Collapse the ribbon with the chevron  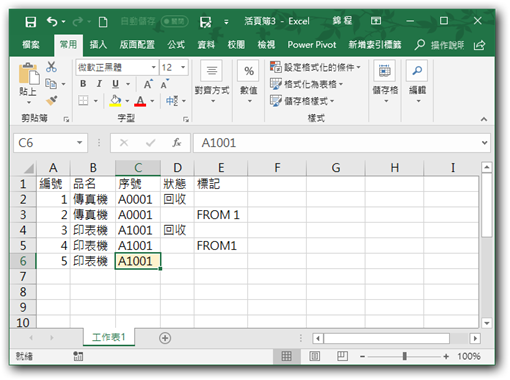[x=484, y=119]
